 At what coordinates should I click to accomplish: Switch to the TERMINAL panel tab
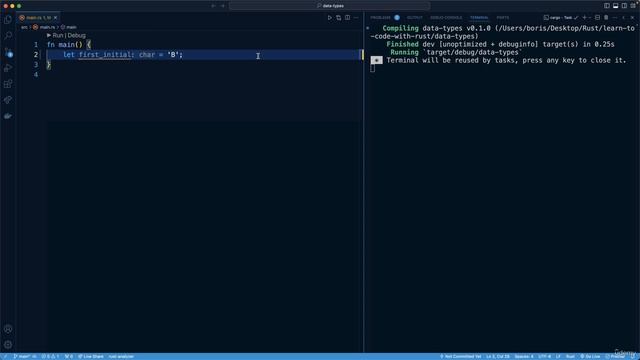tap(479, 18)
